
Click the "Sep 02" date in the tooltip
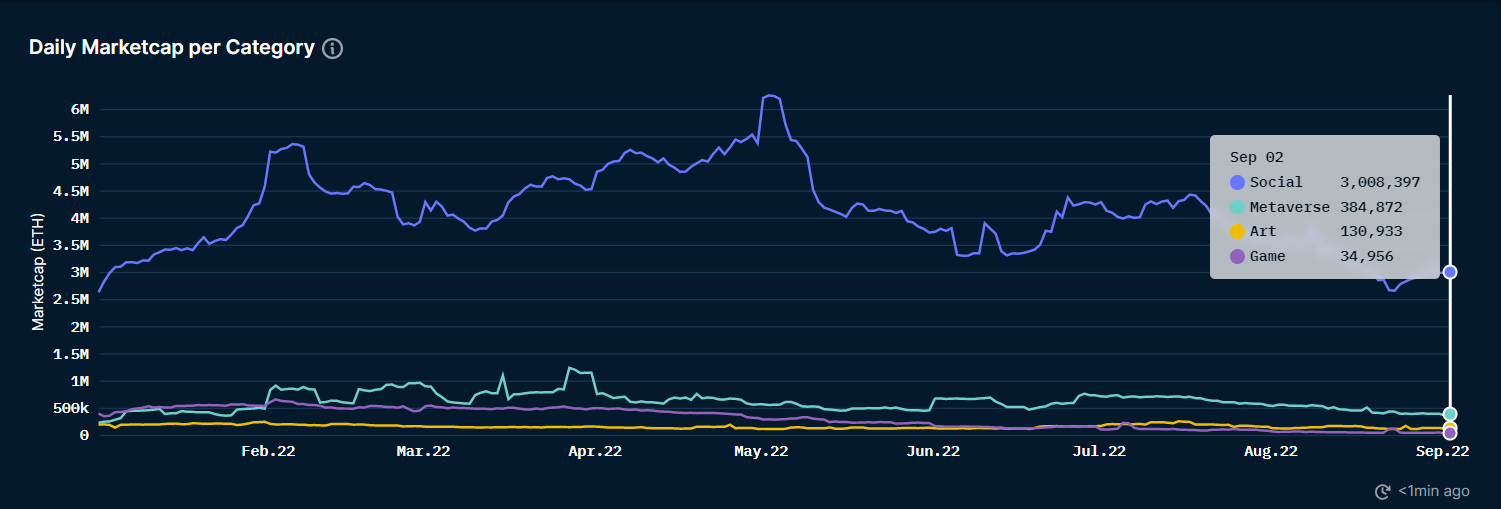pyautogui.click(x=1256, y=157)
